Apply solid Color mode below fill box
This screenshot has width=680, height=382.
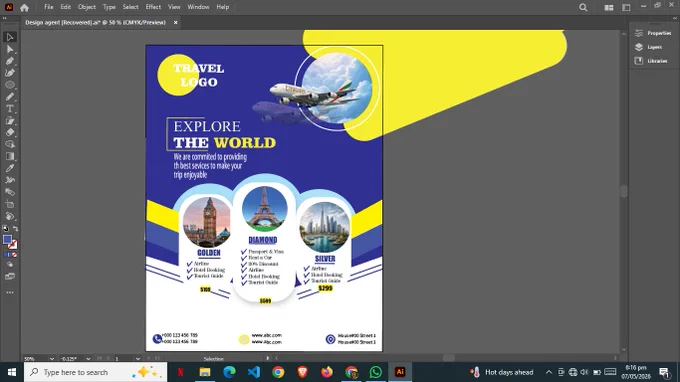pos(6,255)
